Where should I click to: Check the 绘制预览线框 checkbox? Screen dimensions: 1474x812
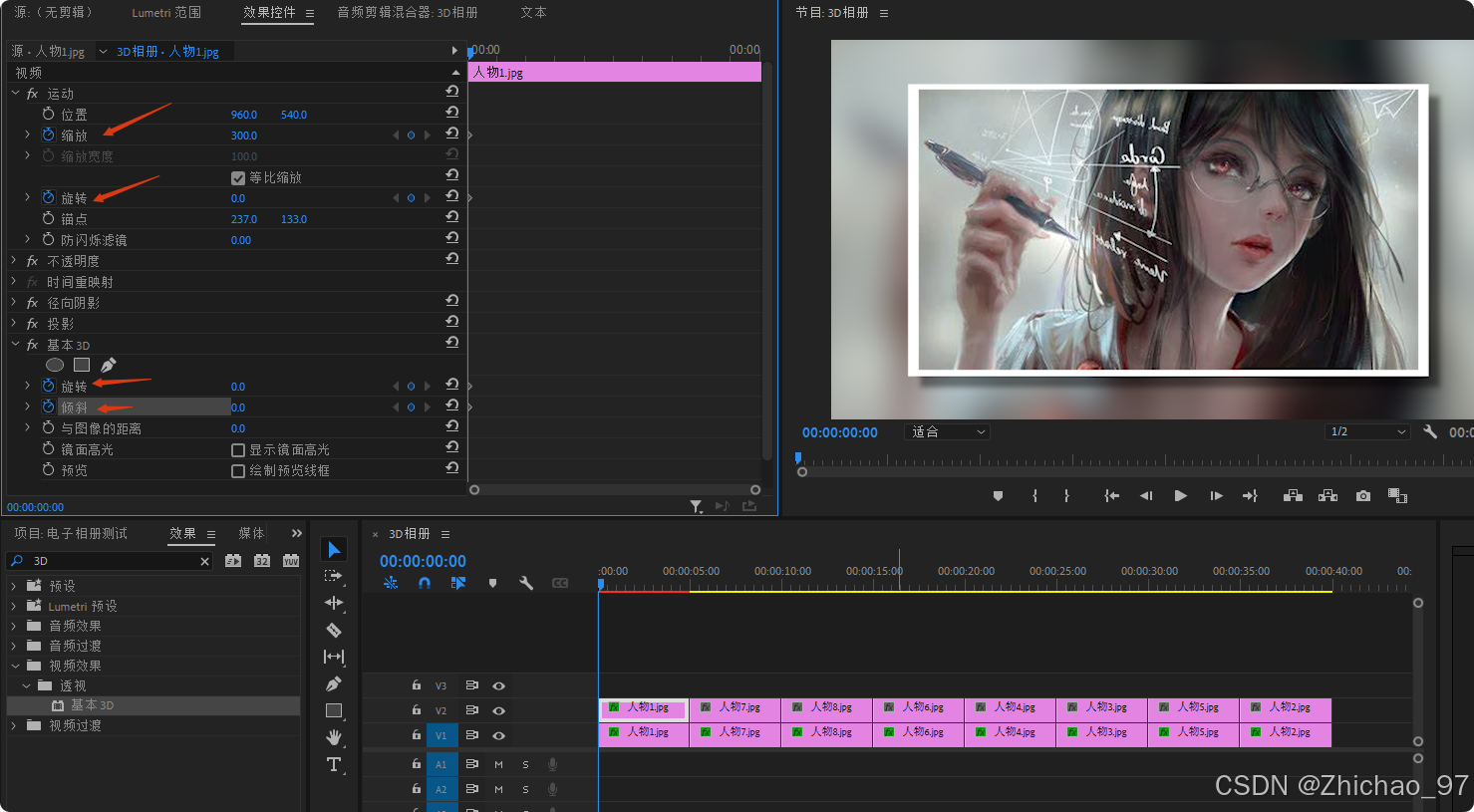[238, 470]
